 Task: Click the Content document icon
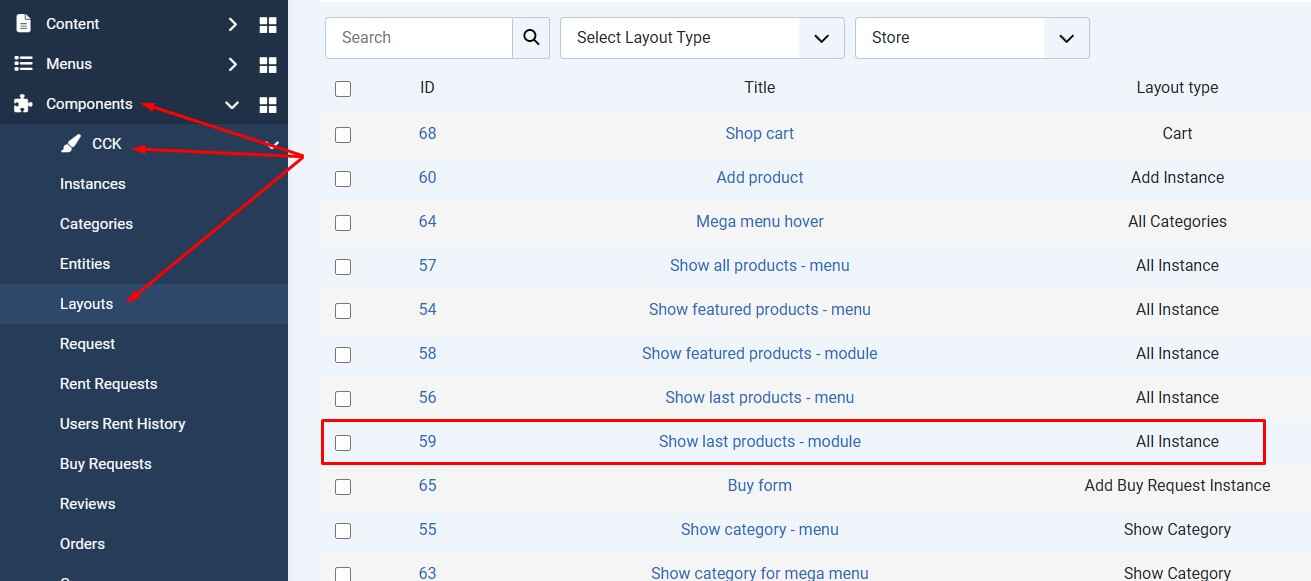point(23,24)
